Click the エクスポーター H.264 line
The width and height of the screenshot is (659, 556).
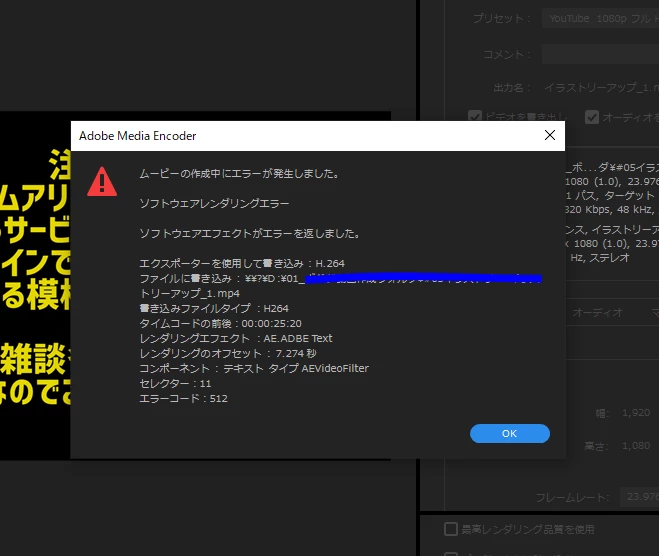coord(242,264)
